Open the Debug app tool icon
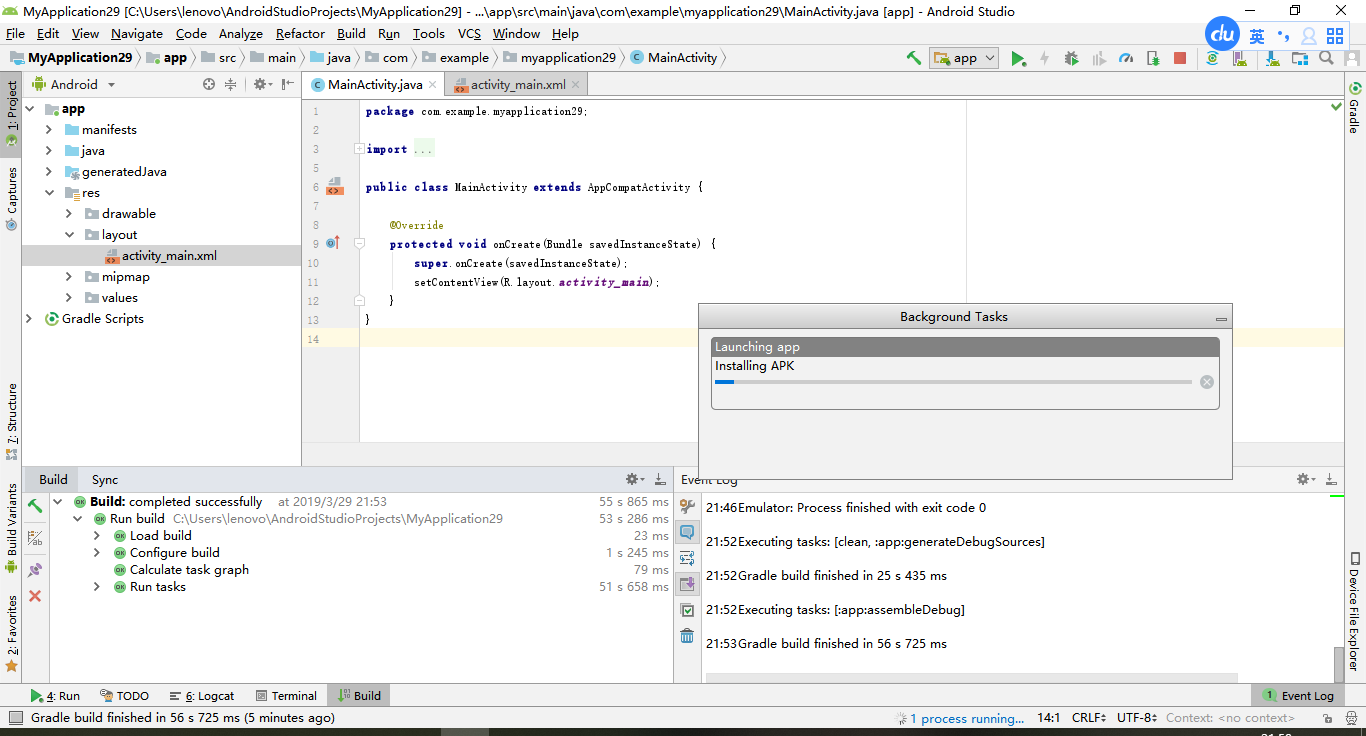Viewport: 1366px width, 736px height. [1070, 57]
